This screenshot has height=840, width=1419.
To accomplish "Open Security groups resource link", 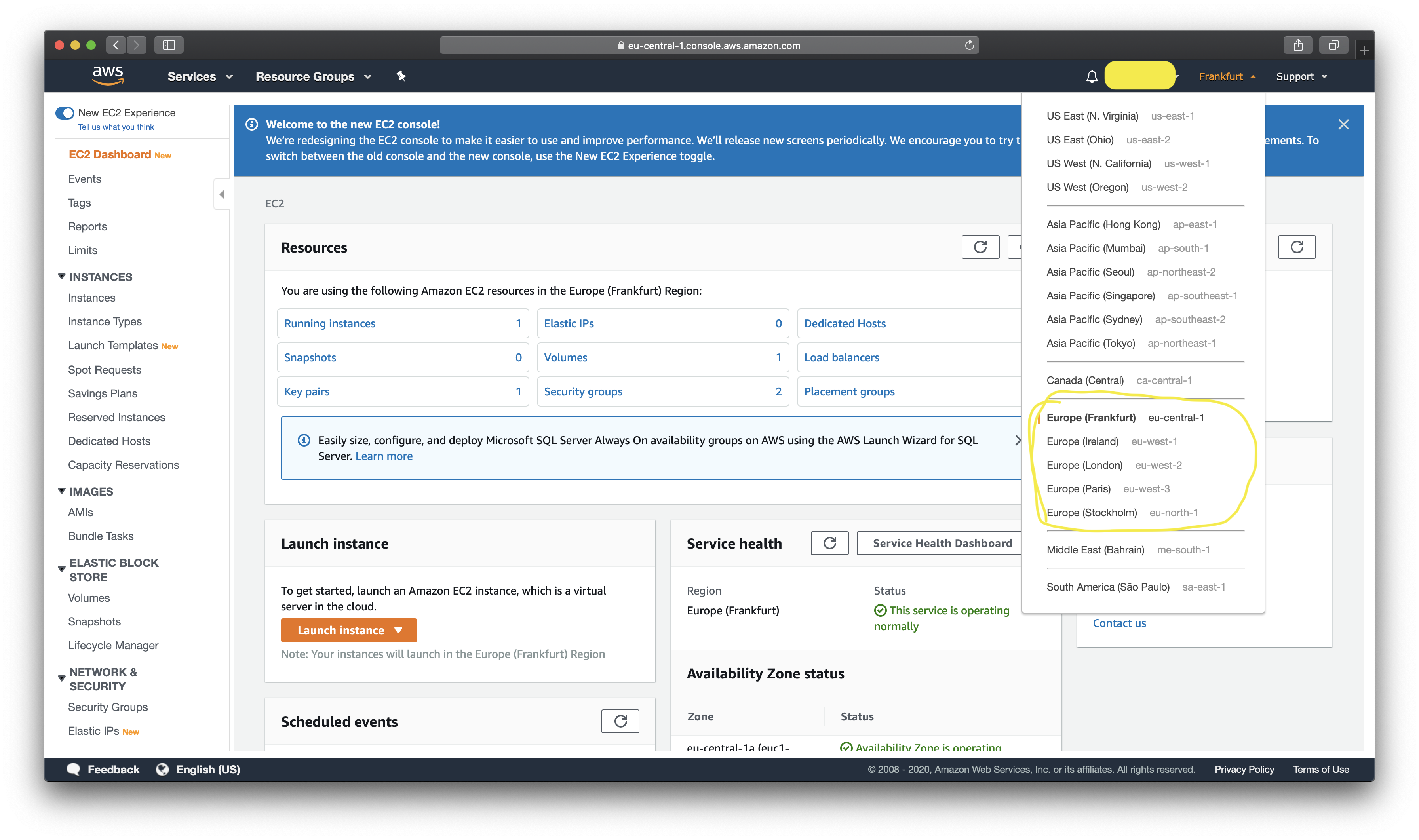I will point(662,391).
